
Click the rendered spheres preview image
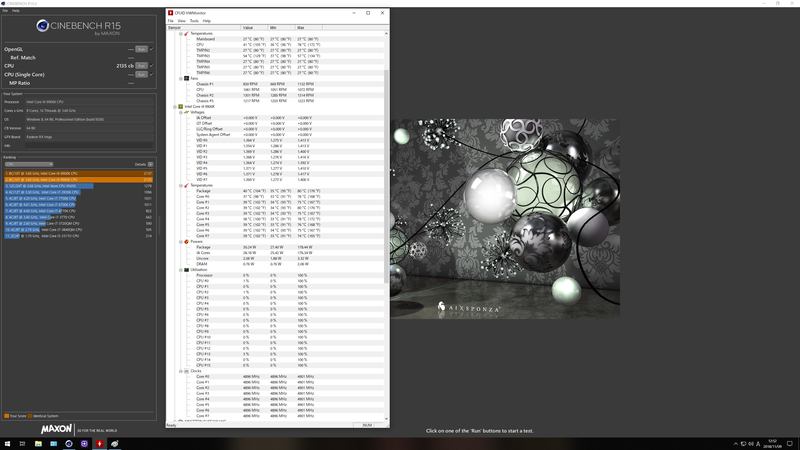click(x=505, y=219)
